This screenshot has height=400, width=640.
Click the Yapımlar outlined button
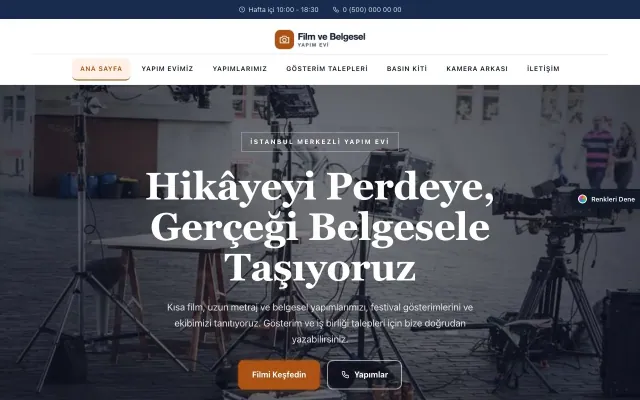pyautogui.click(x=364, y=375)
